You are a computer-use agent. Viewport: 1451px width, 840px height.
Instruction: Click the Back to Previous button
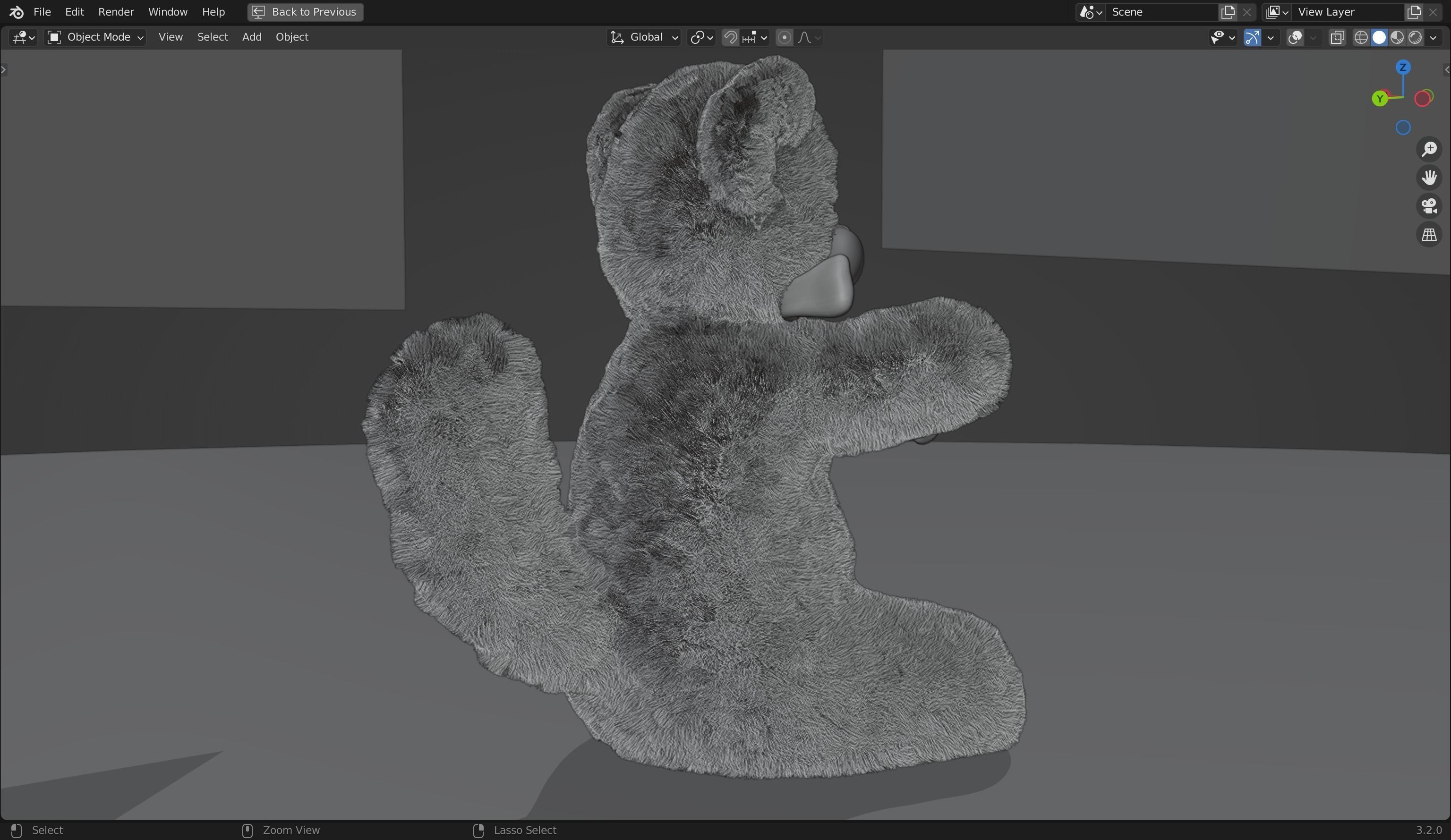click(x=304, y=11)
